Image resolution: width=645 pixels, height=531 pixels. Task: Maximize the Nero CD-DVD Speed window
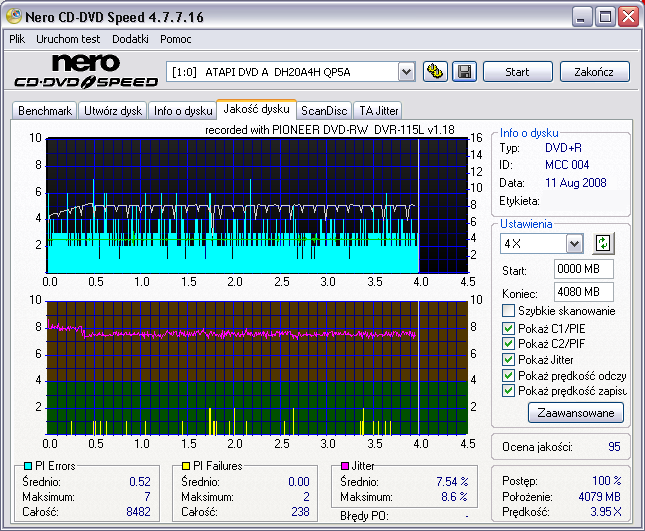click(x=605, y=17)
